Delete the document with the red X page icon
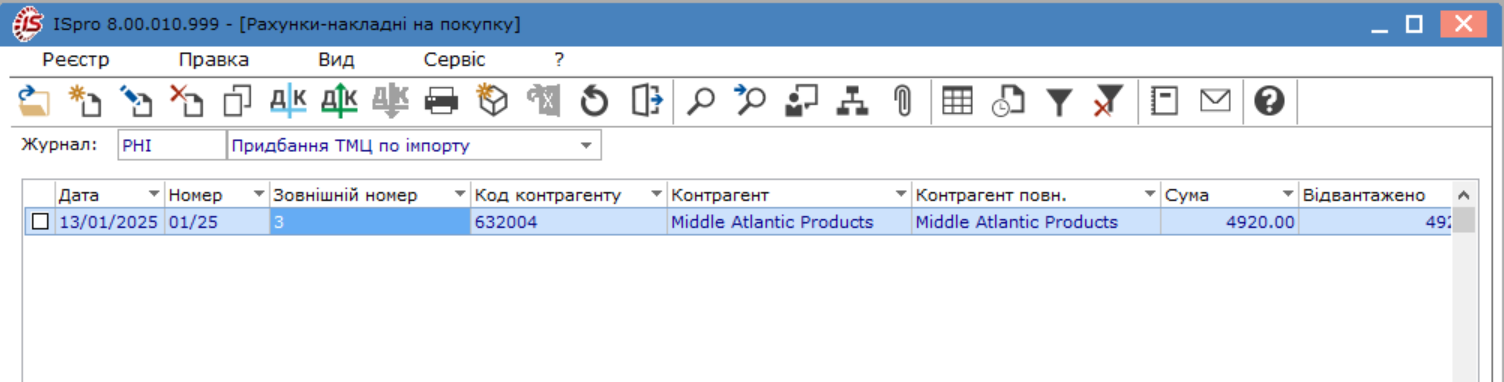Image resolution: width=1504 pixels, height=382 pixels. (x=186, y=101)
